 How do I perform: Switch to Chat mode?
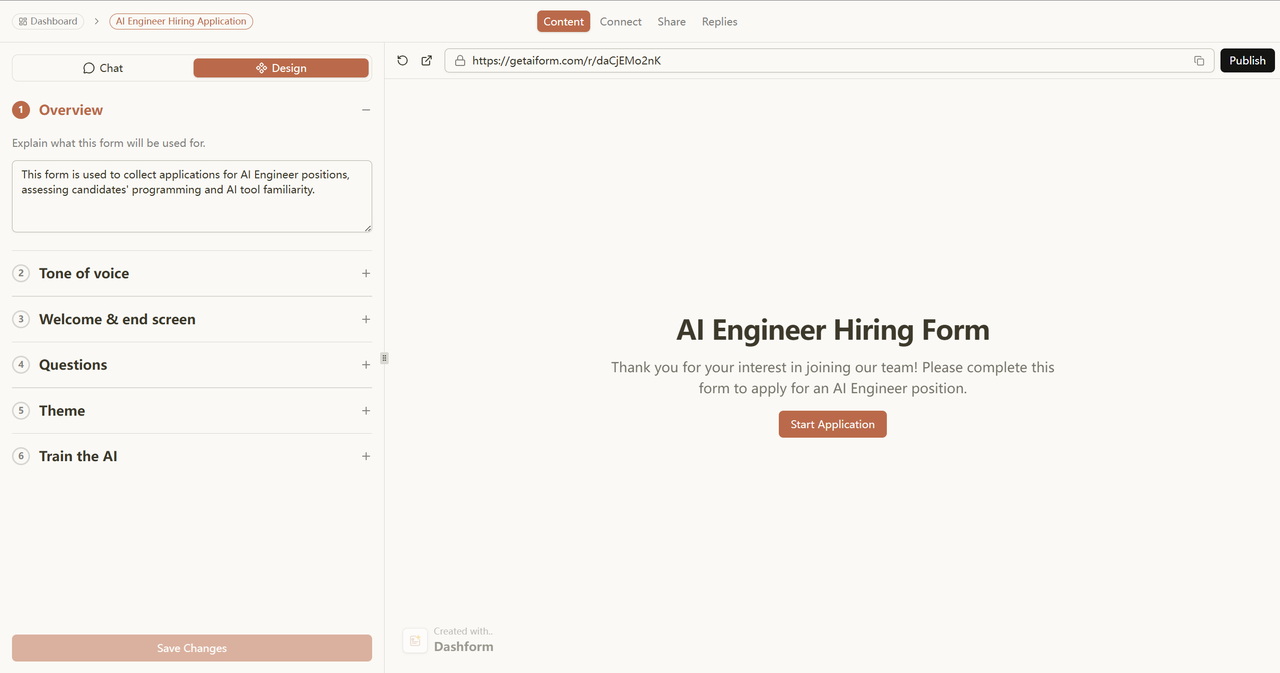(x=103, y=68)
